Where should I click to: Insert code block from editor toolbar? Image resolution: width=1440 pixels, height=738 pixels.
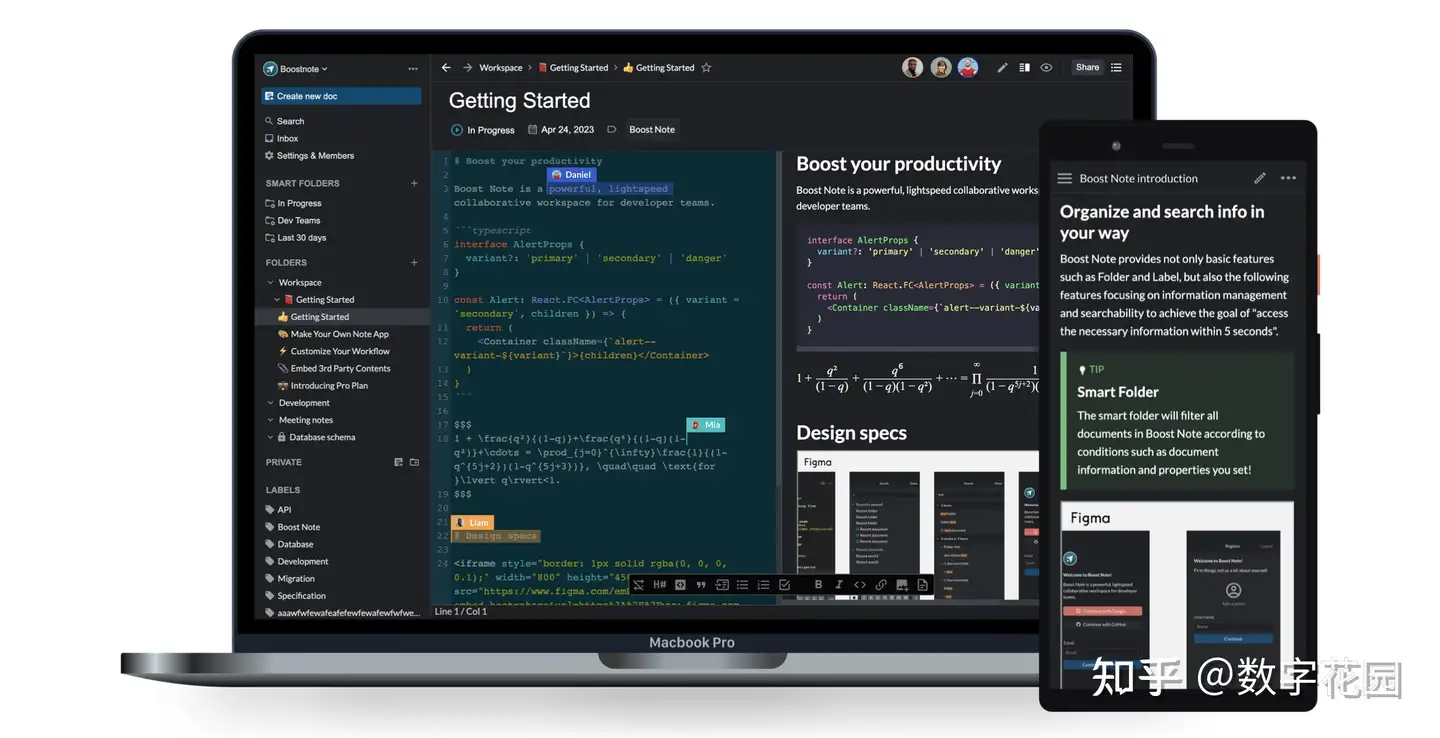[680, 585]
